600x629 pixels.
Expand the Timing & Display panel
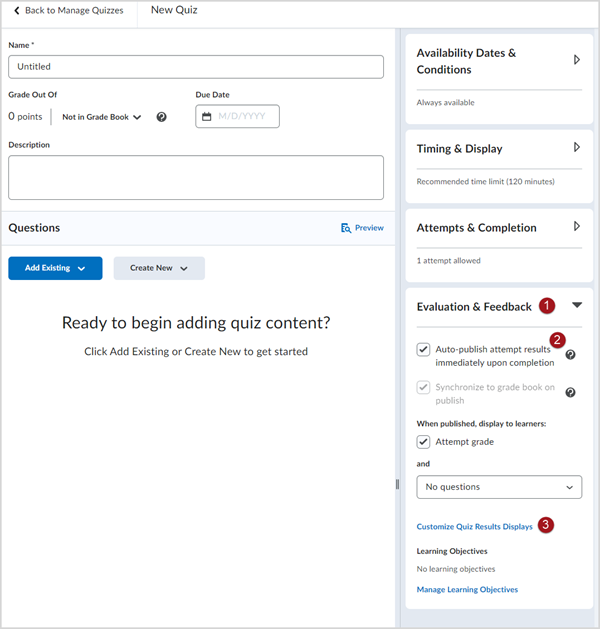(x=577, y=147)
